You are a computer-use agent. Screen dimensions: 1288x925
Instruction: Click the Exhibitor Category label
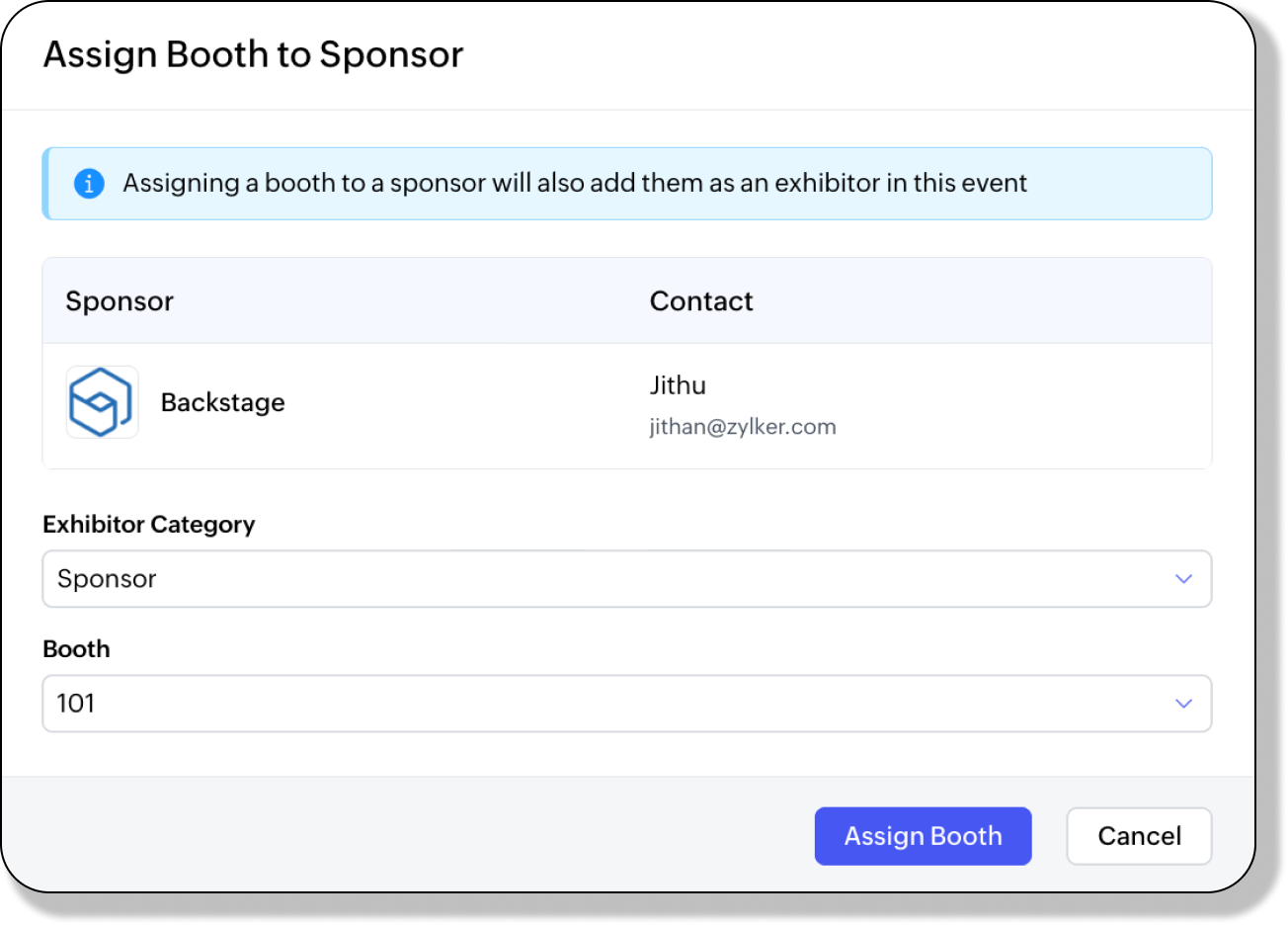149,525
